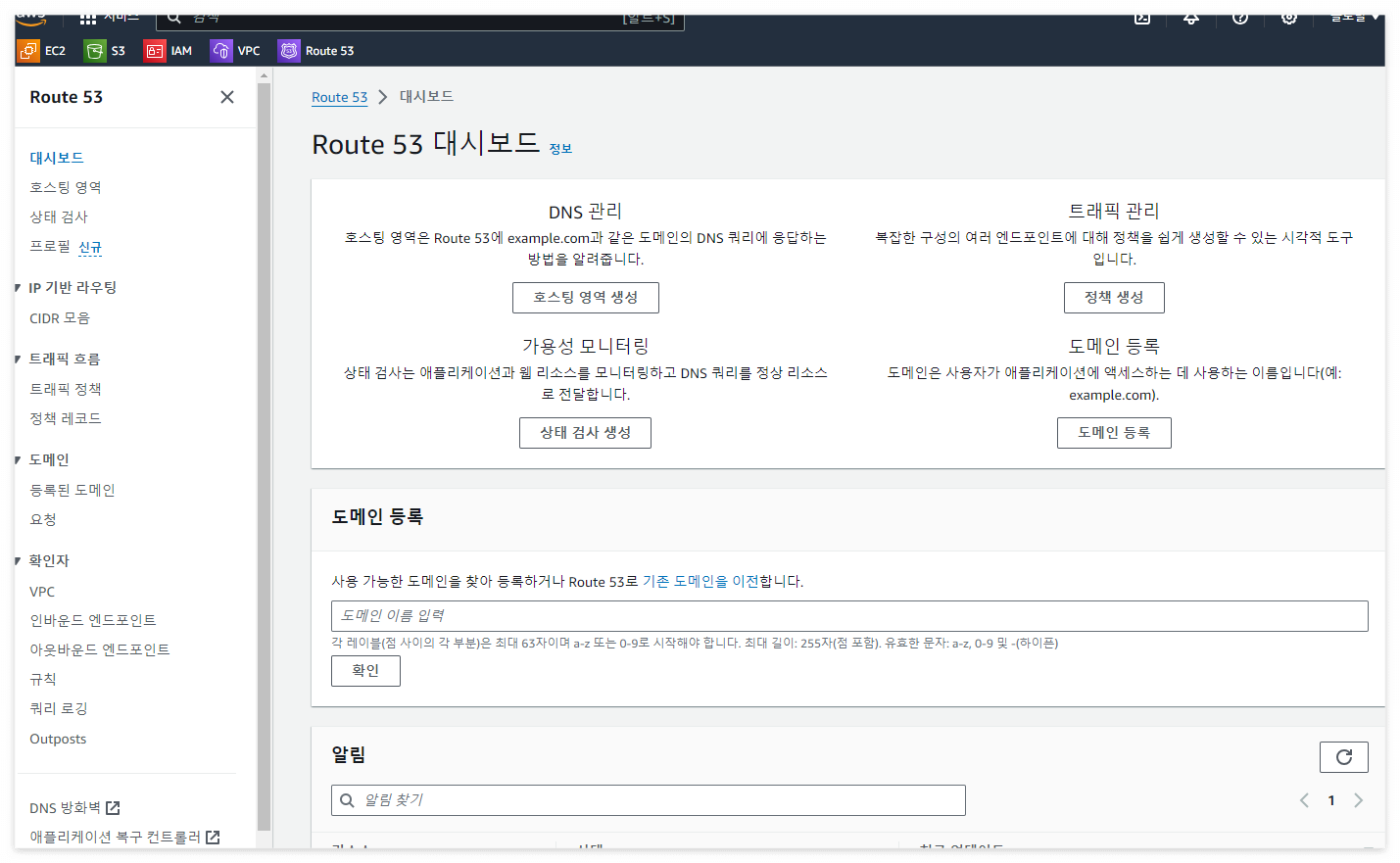Open the IAM service shortcut icon
This screenshot has width=1400, height=863.
[155, 51]
